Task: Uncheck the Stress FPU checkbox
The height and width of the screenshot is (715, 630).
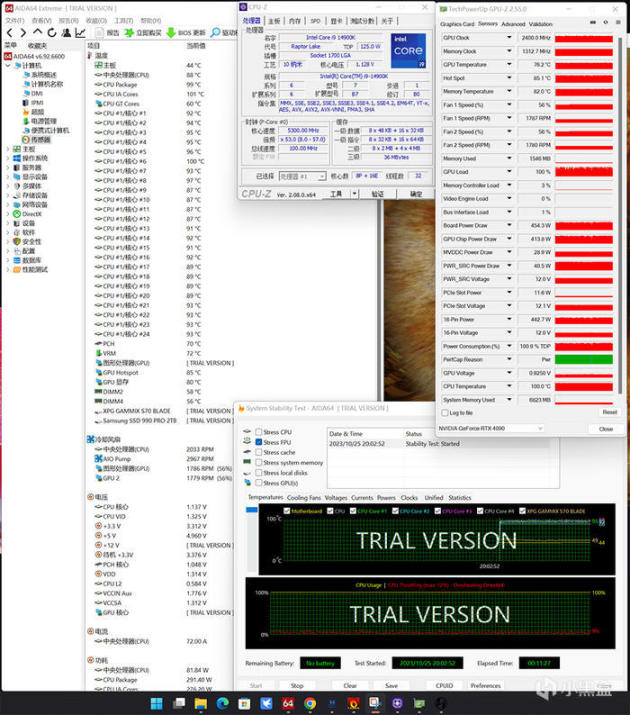Action: click(x=258, y=442)
